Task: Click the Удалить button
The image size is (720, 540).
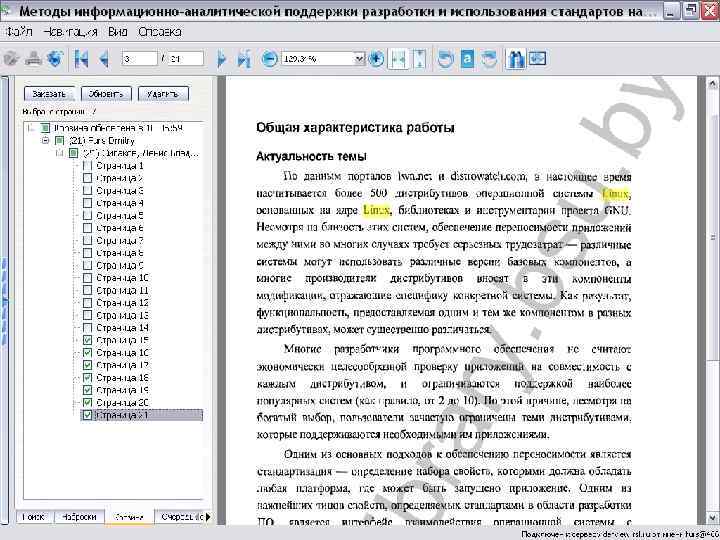Action: 163,94
